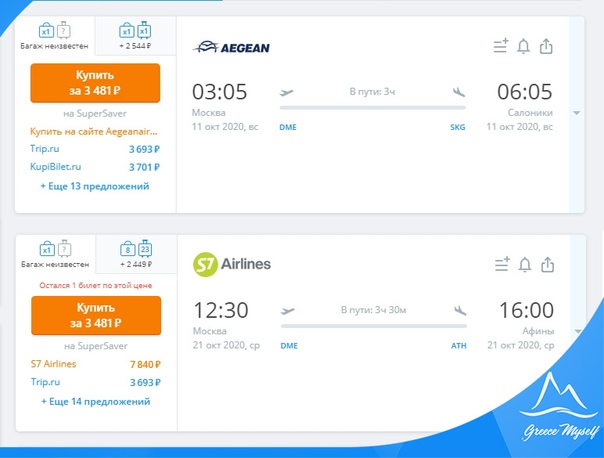
Task: Enable price alert bell for S7 flight
Action: tap(525, 265)
